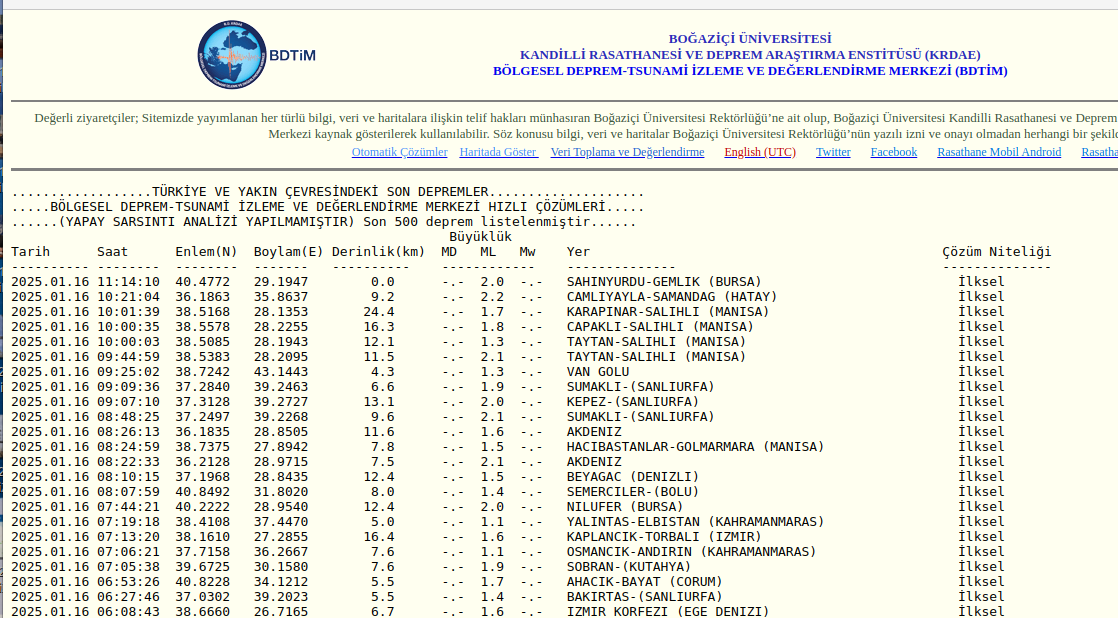Click the YALINTAS-ELBISTAN (KAHRAMANMARAS) location
This screenshot has height=618, width=1118.
[695, 522]
